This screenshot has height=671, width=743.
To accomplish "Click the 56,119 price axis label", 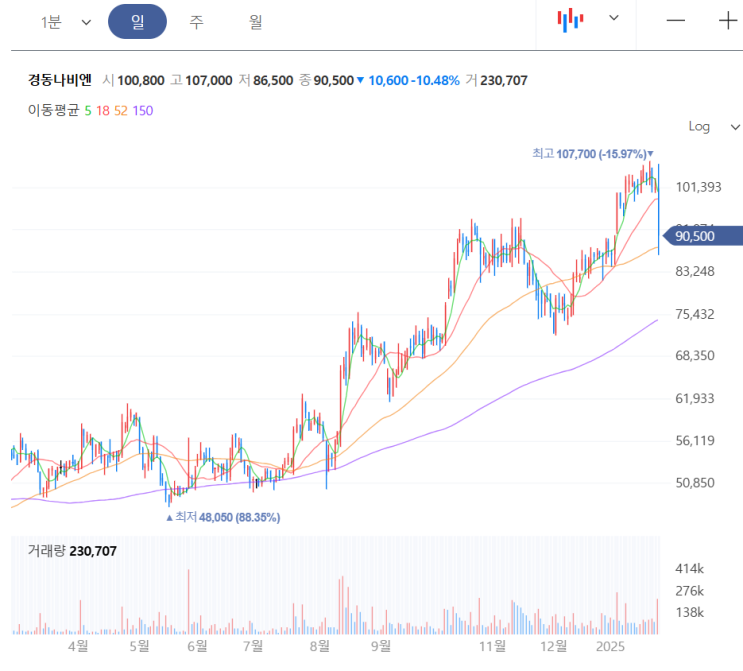I will (x=695, y=441).
